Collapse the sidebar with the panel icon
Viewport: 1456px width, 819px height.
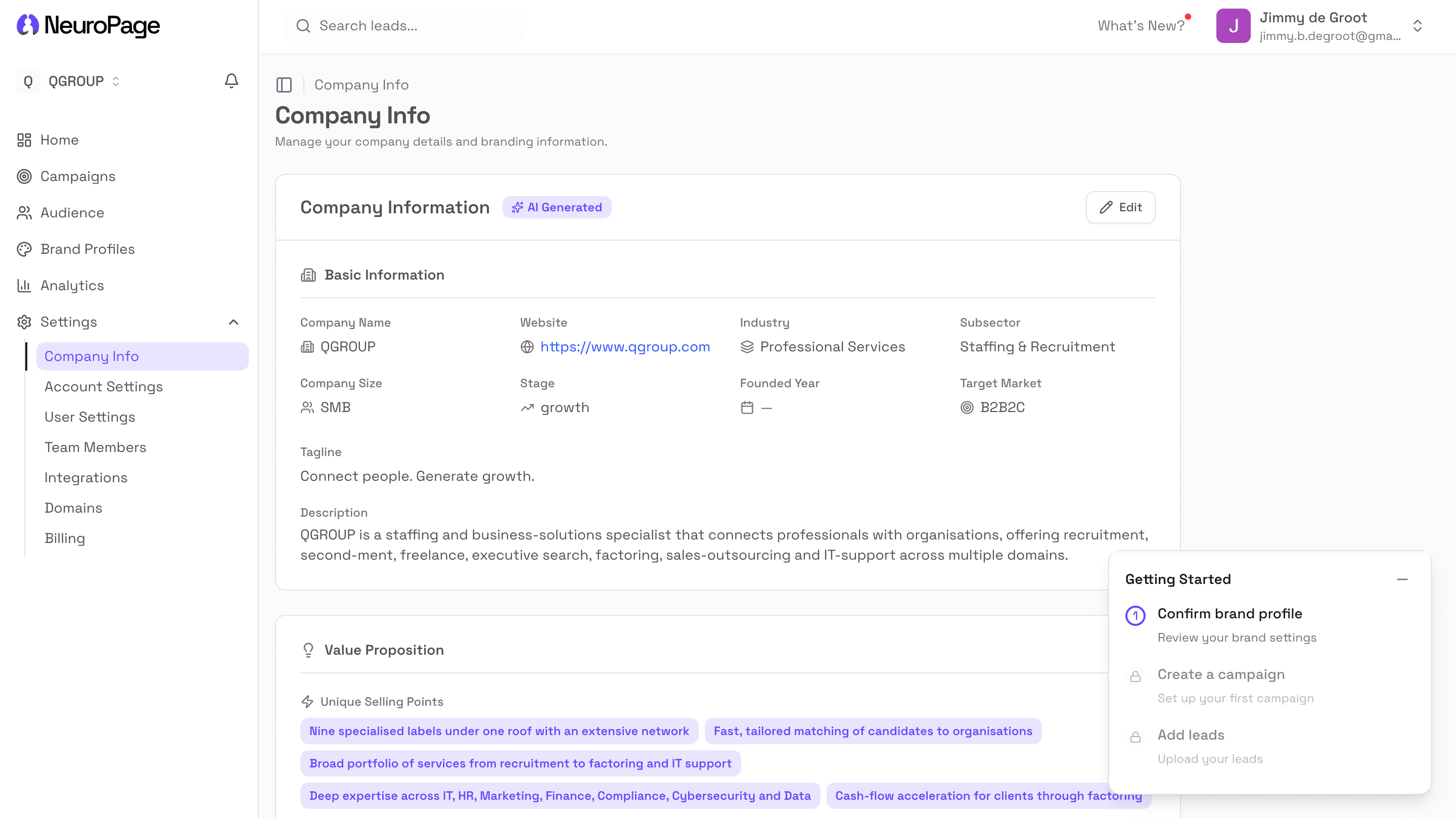pyautogui.click(x=284, y=85)
